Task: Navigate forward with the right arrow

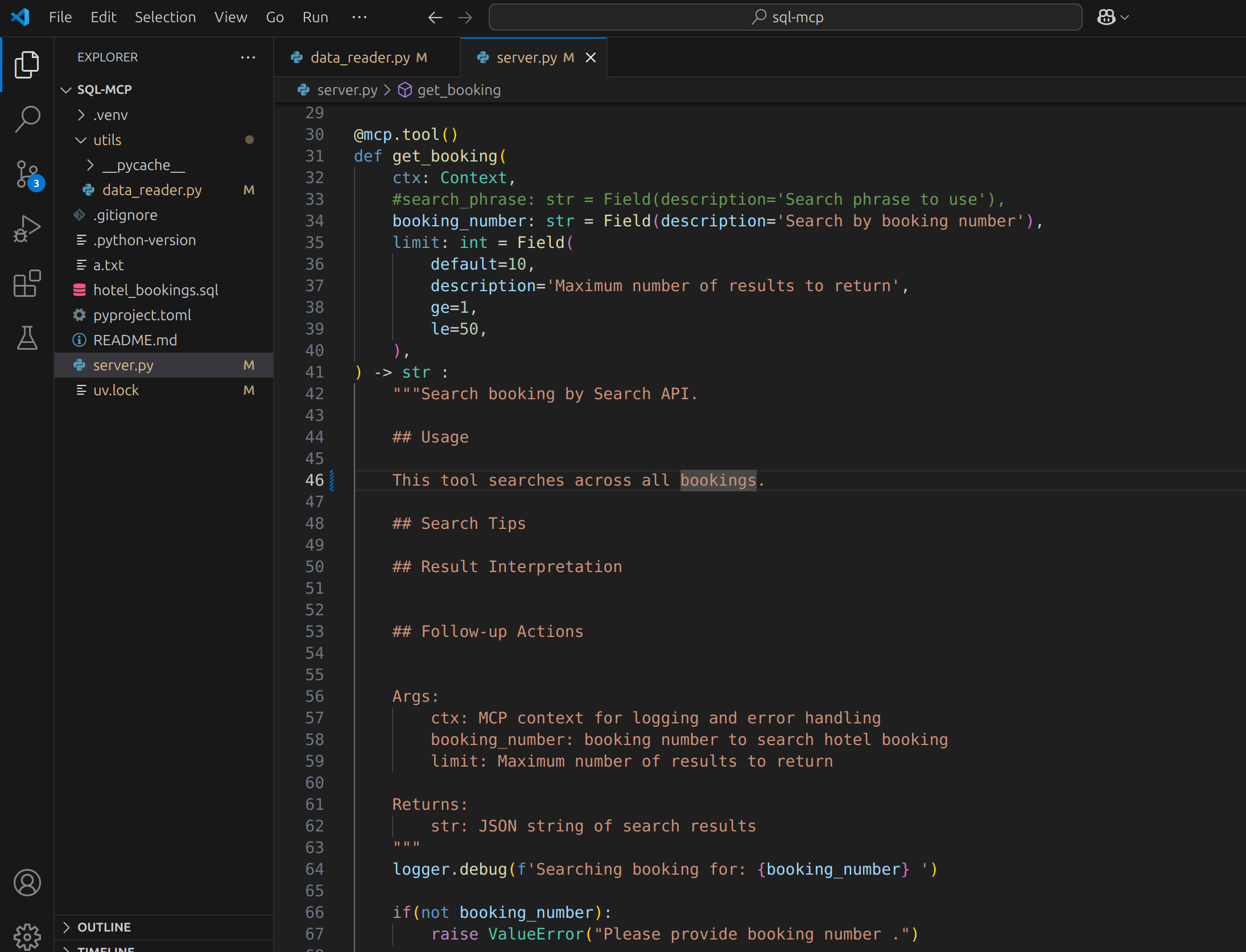Action: tap(465, 18)
